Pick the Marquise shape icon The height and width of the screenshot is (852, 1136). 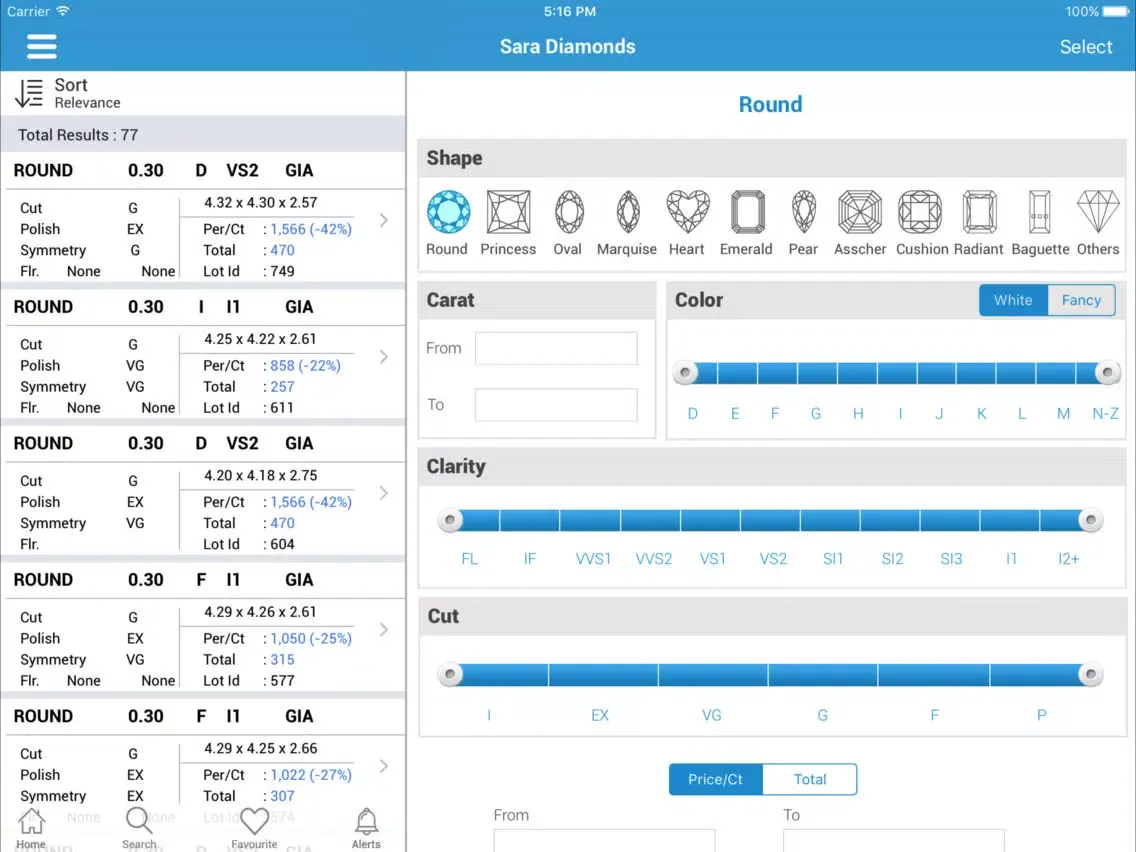[x=627, y=223]
